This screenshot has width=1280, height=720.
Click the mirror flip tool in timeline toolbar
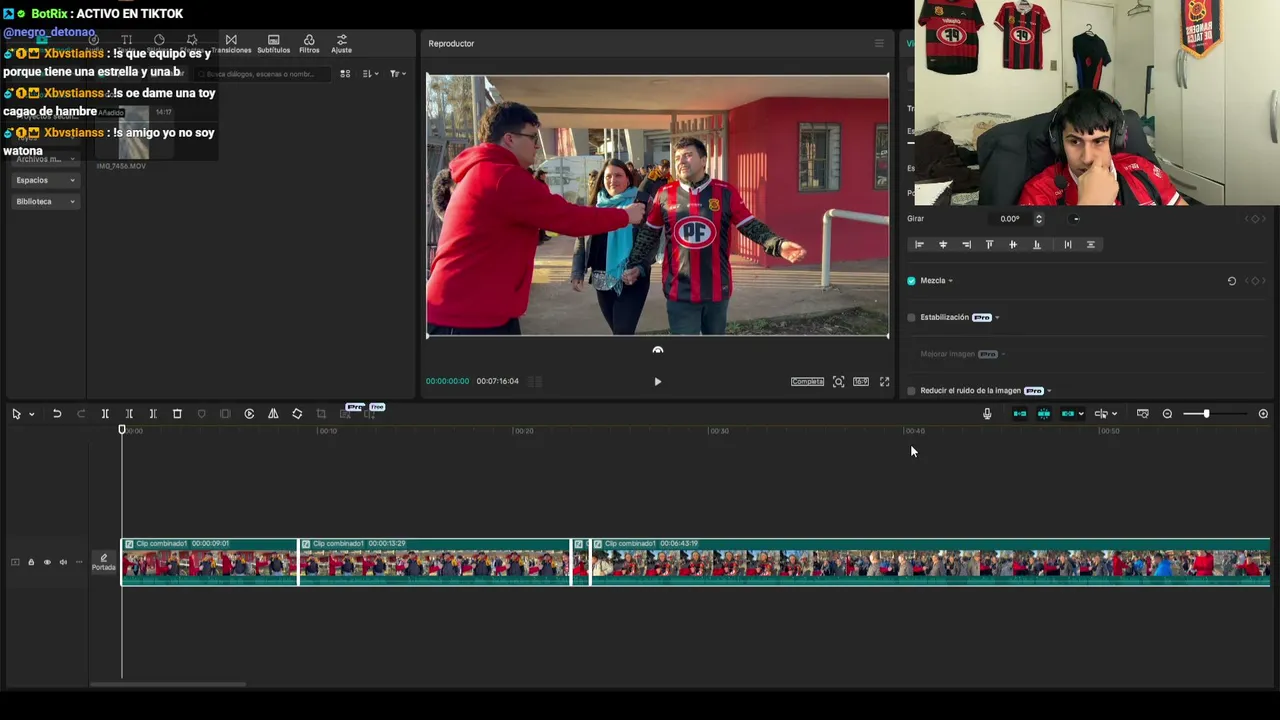pos(273,414)
